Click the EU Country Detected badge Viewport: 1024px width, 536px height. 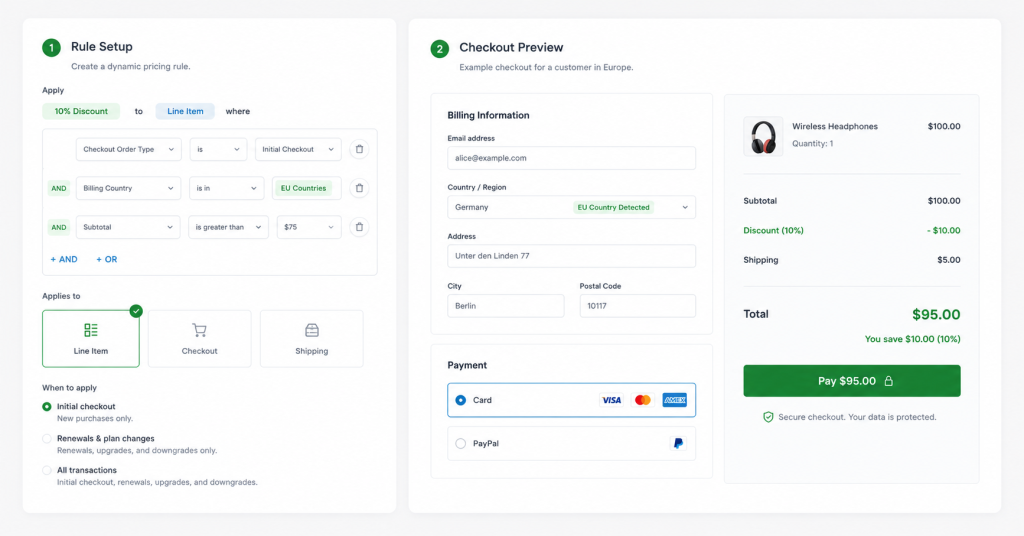613,207
